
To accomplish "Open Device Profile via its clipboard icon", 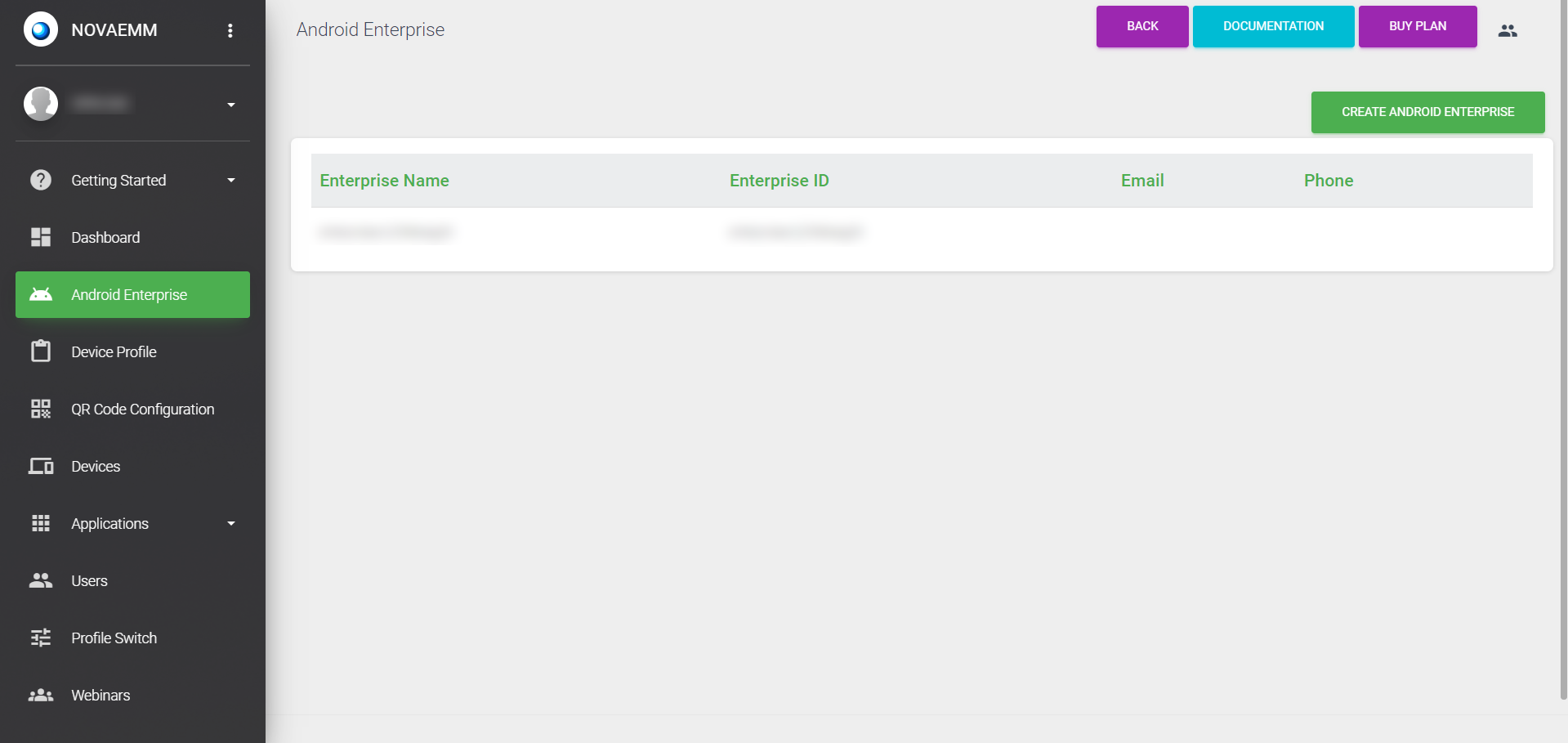I will pyautogui.click(x=41, y=351).
